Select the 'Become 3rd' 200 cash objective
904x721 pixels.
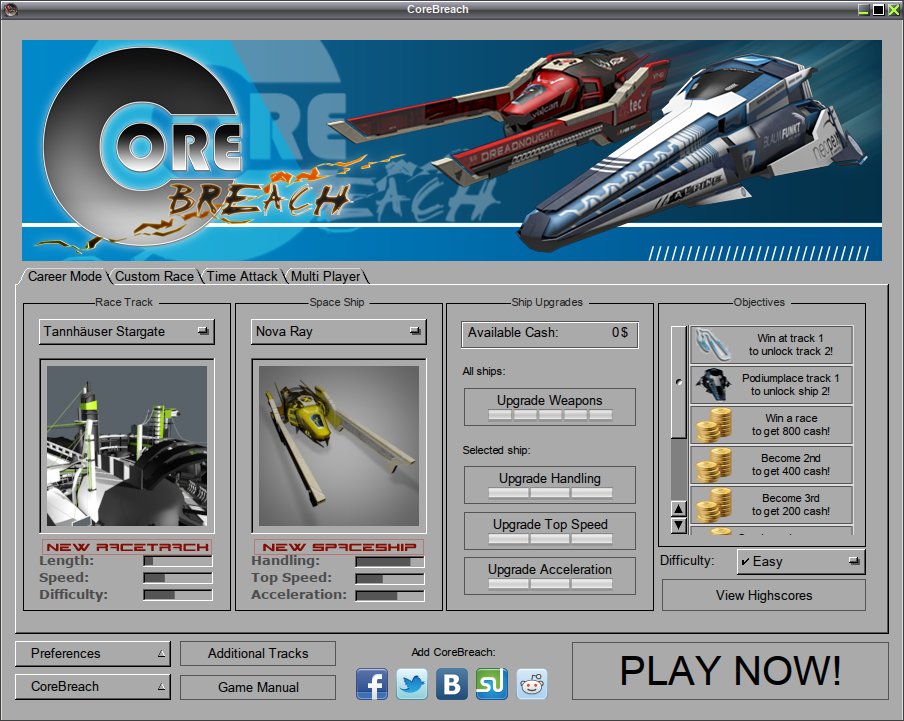point(771,504)
